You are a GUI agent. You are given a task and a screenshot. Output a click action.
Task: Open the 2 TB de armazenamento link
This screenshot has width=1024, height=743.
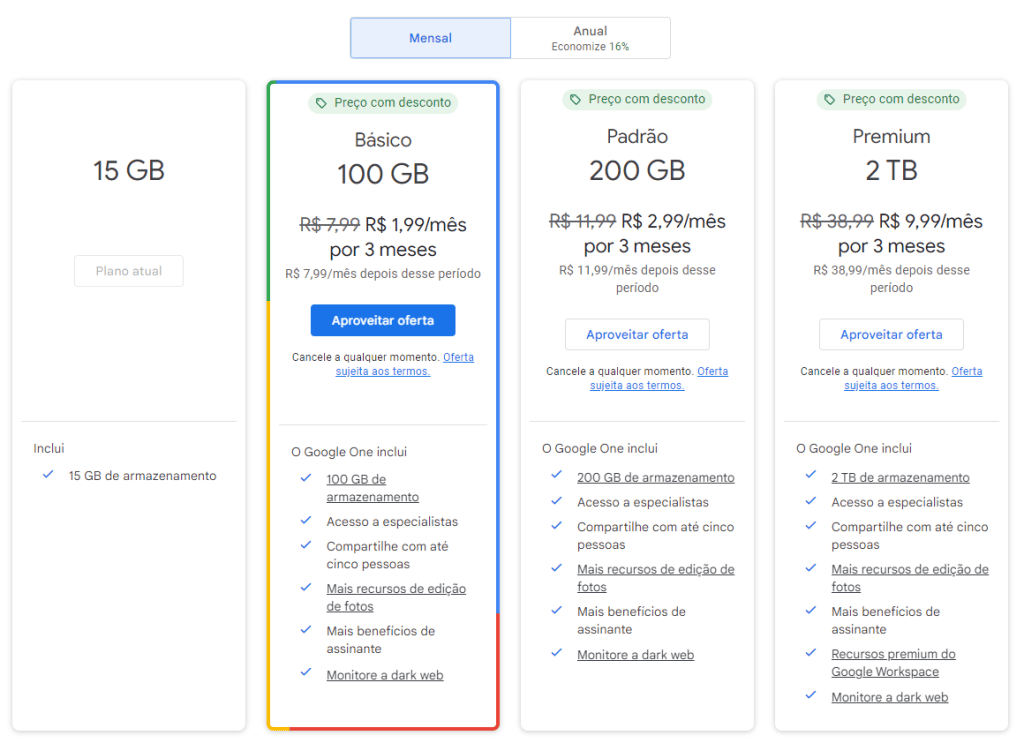899,477
